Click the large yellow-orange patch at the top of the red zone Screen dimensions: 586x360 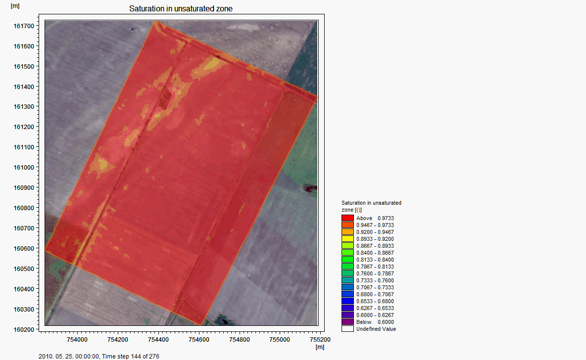pos(209,67)
